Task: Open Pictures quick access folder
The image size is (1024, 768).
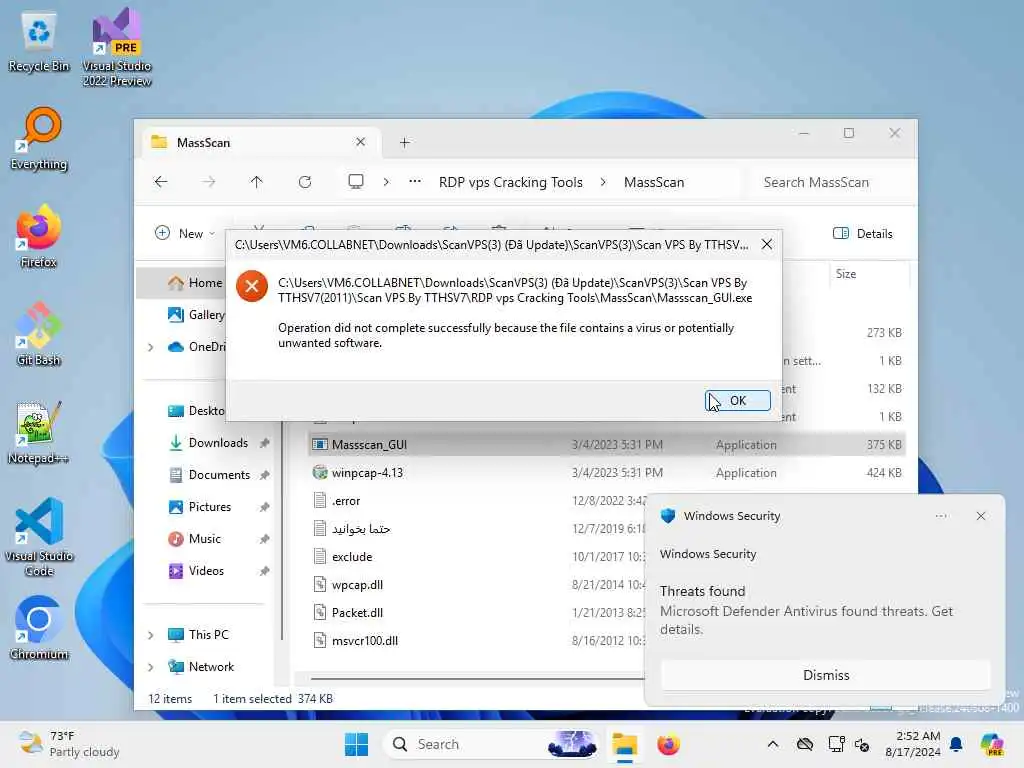Action: pyautogui.click(x=209, y=507)
